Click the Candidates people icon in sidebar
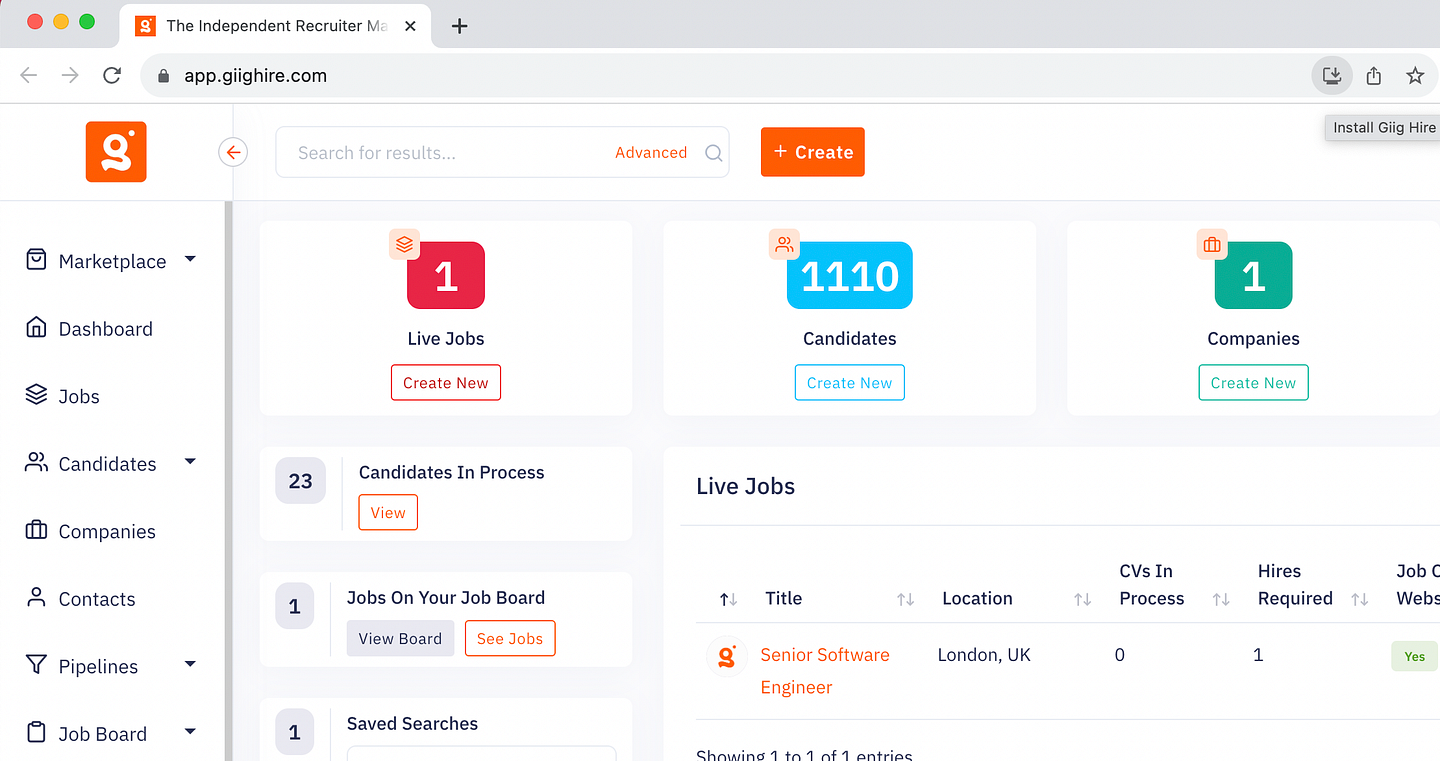This screenshot has height=761, width=1440. coord(36,463)
